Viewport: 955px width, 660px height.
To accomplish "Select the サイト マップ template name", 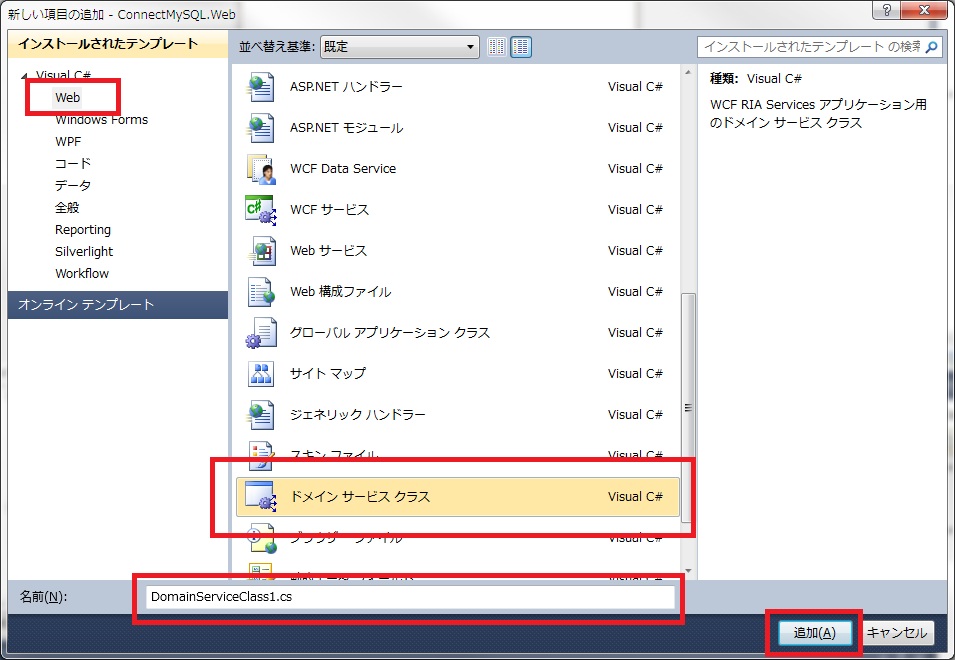I will 328,374.
